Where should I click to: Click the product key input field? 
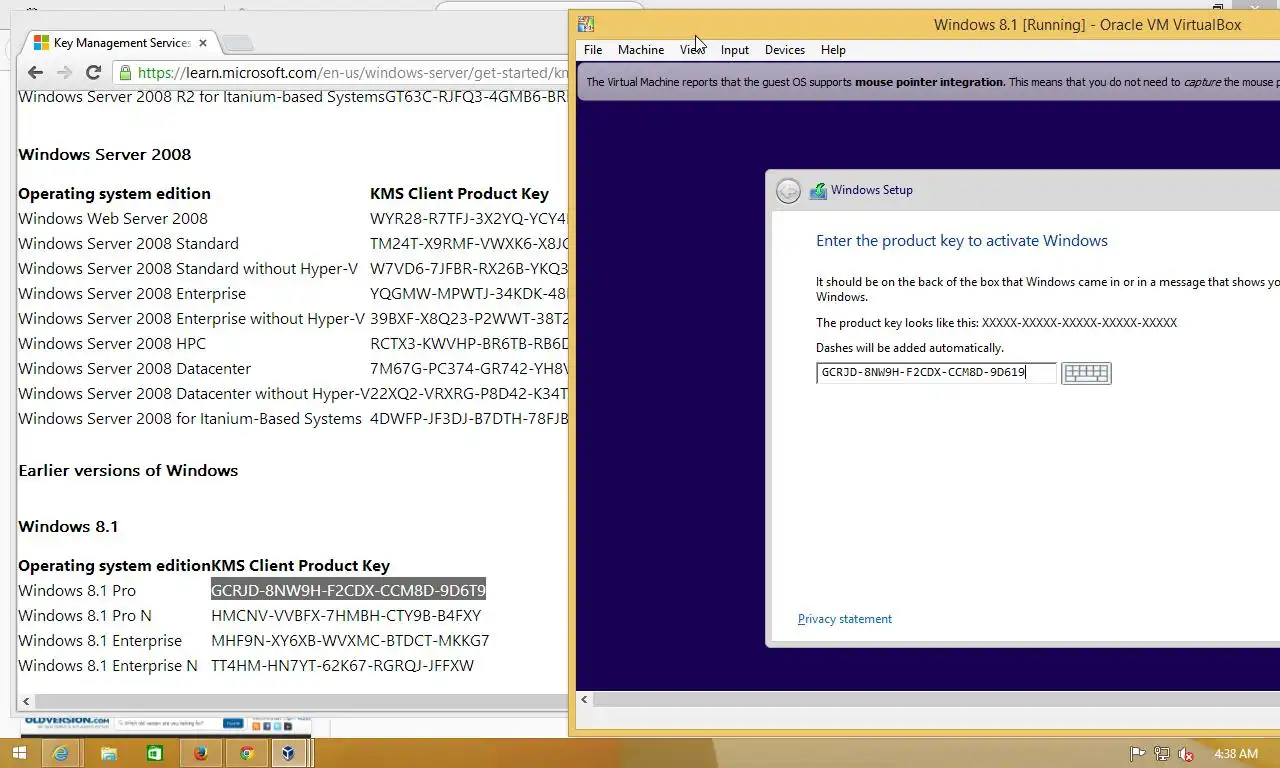[936, 372]
